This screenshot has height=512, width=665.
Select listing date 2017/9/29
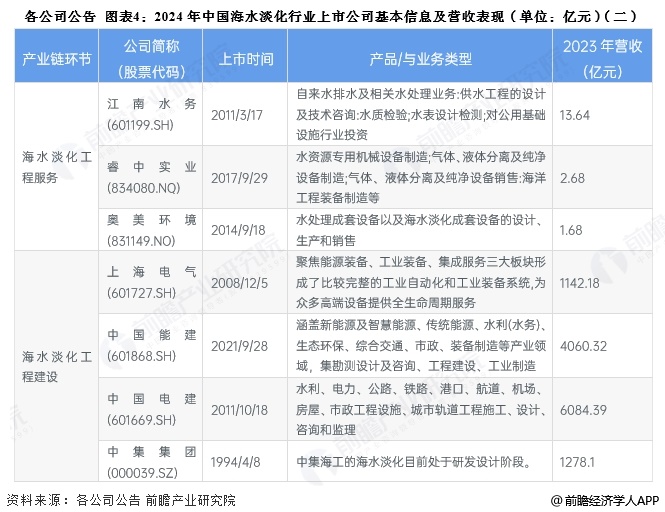(239, 178)
